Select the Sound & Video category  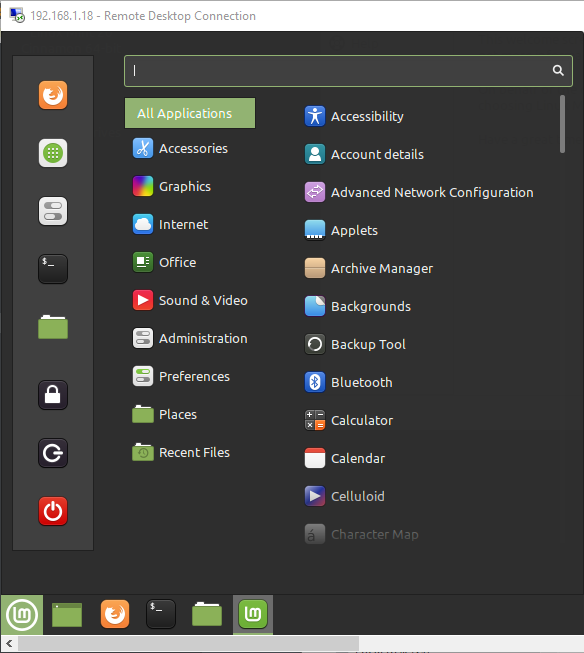(x=190, y=300)
